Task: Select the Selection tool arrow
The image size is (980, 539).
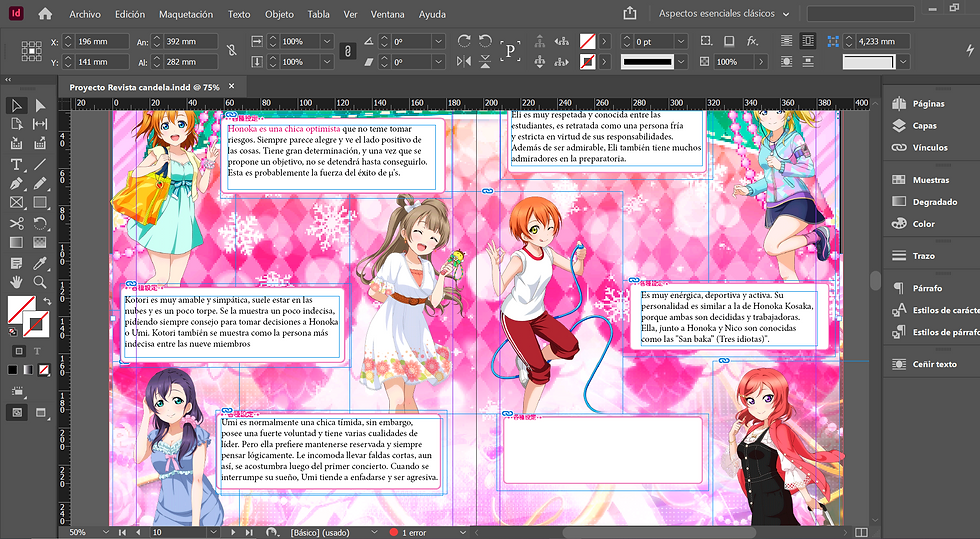Action: tap(17, 105)
